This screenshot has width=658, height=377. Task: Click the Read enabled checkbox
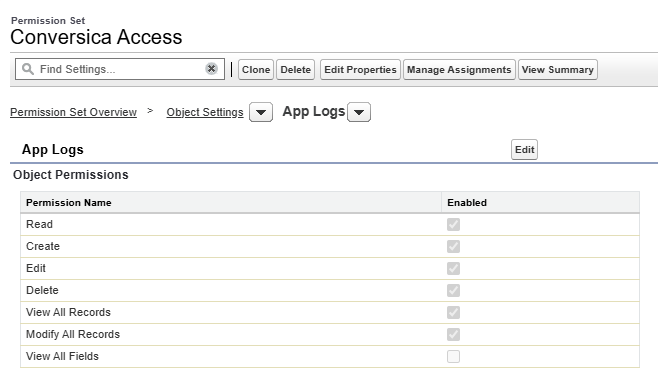(x=453, y=224)
